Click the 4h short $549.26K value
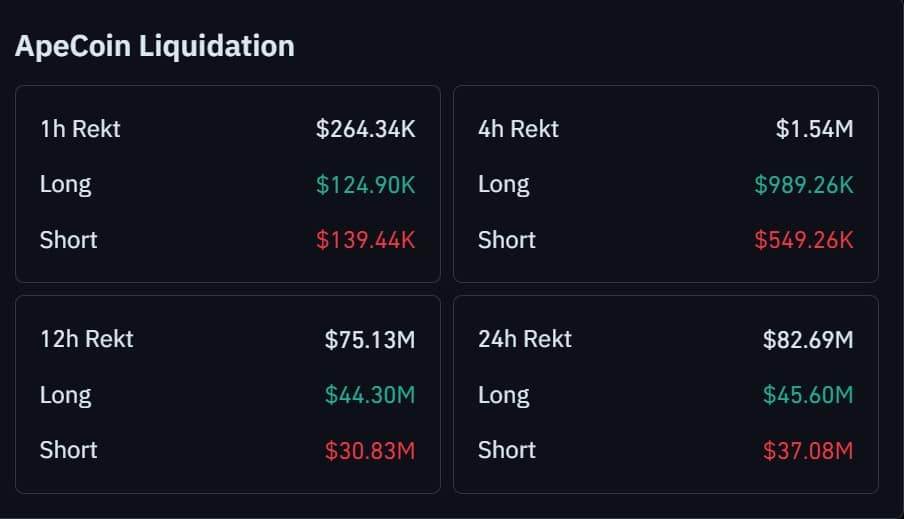 (804, 240)
